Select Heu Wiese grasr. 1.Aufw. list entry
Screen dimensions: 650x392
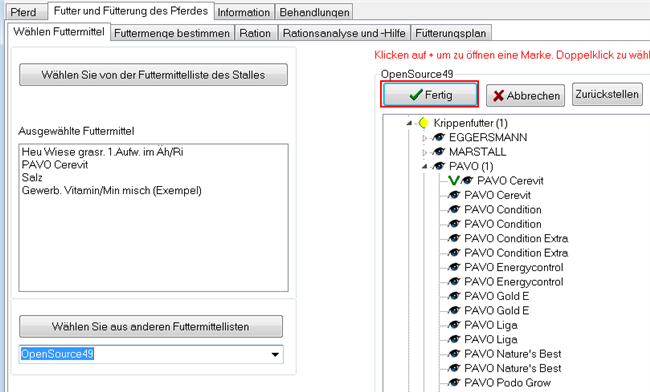102,152
